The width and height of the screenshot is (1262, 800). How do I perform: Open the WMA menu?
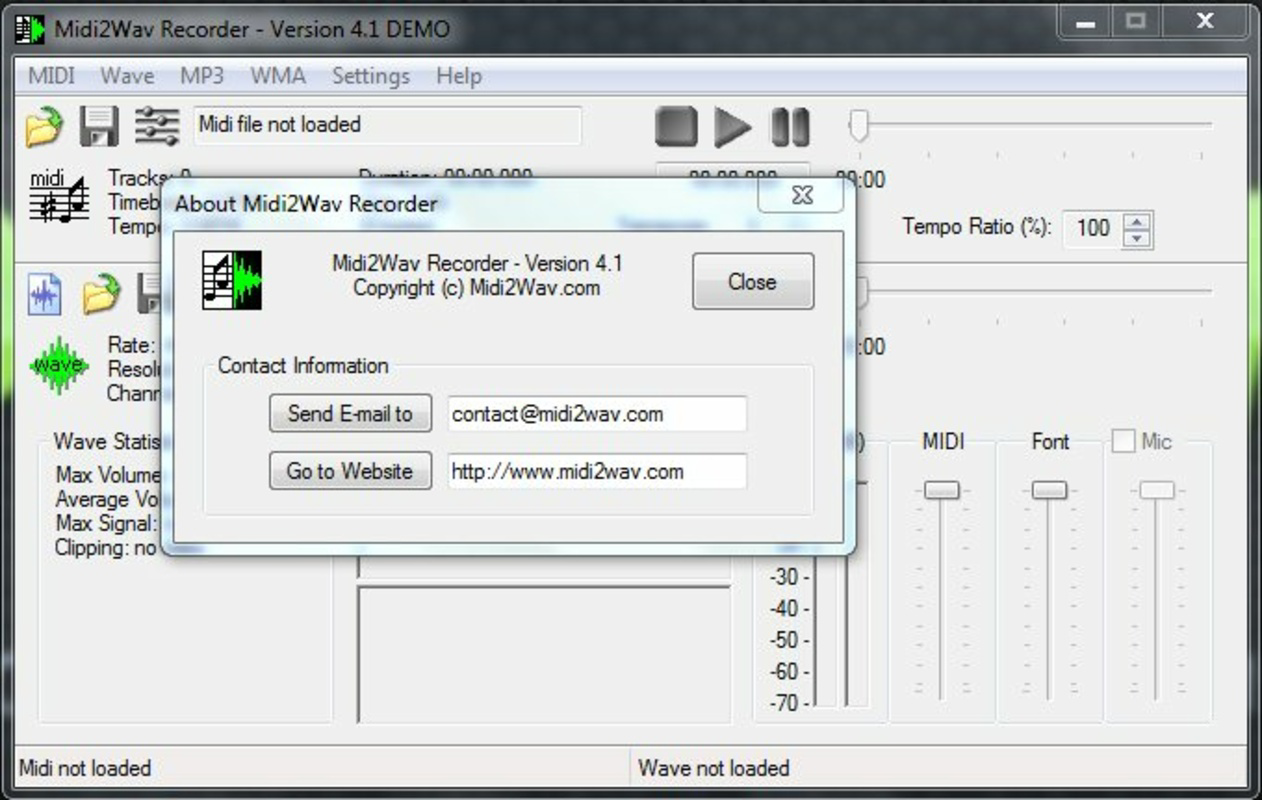click(x=278, y=76)
